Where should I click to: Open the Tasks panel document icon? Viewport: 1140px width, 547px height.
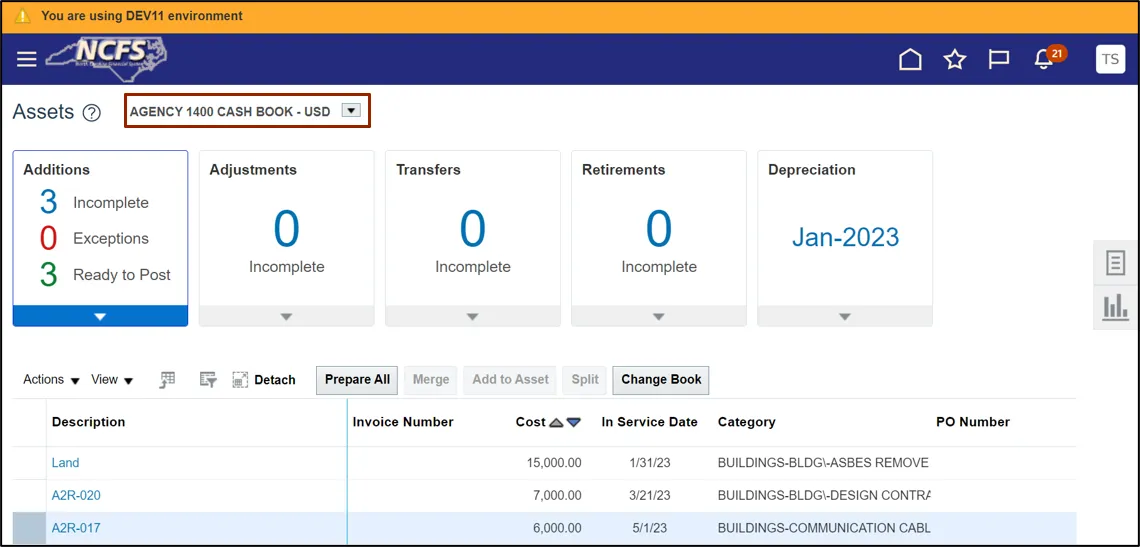click(1115, 263)
